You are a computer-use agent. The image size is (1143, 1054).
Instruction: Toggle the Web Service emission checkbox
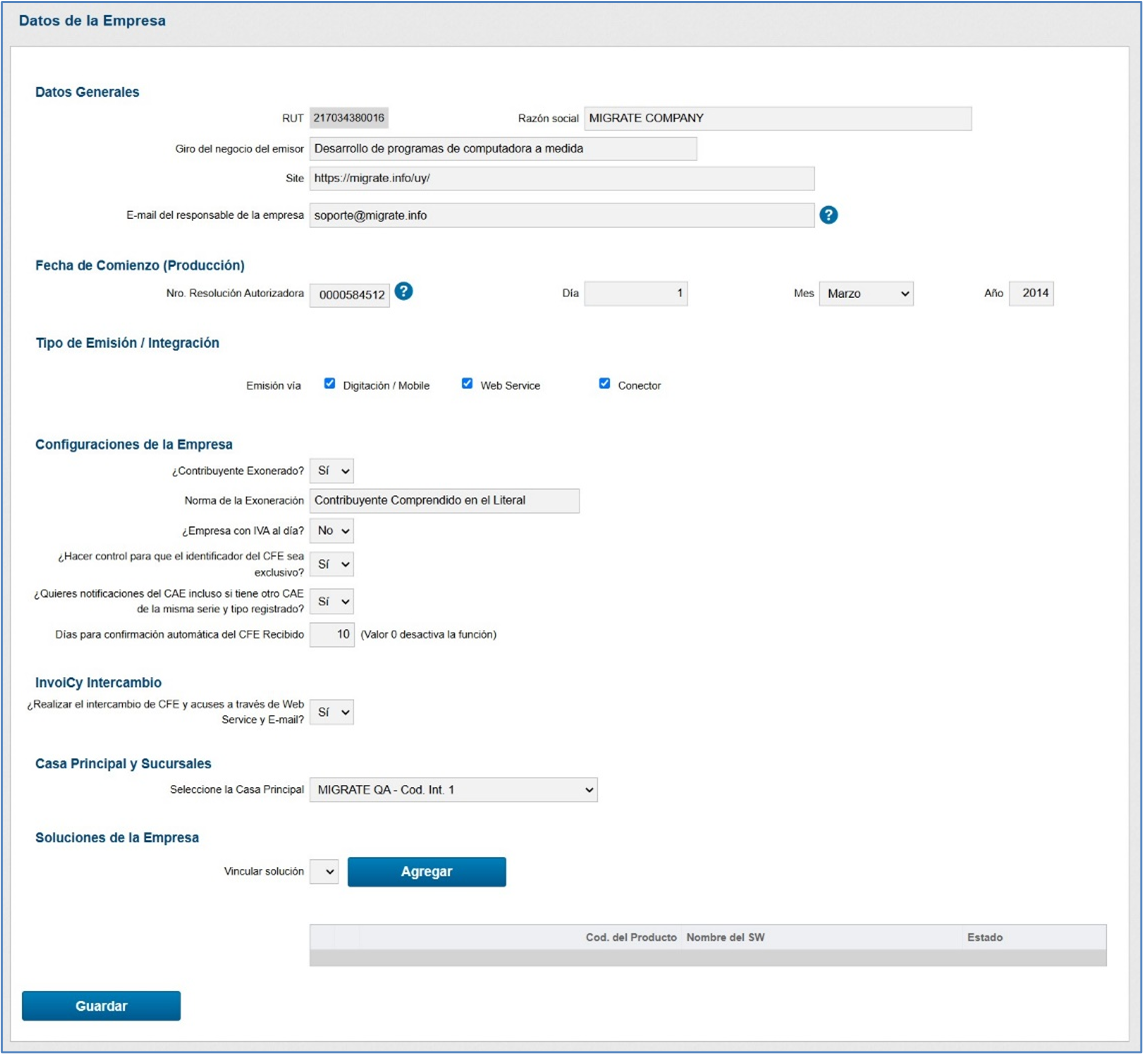467,384
